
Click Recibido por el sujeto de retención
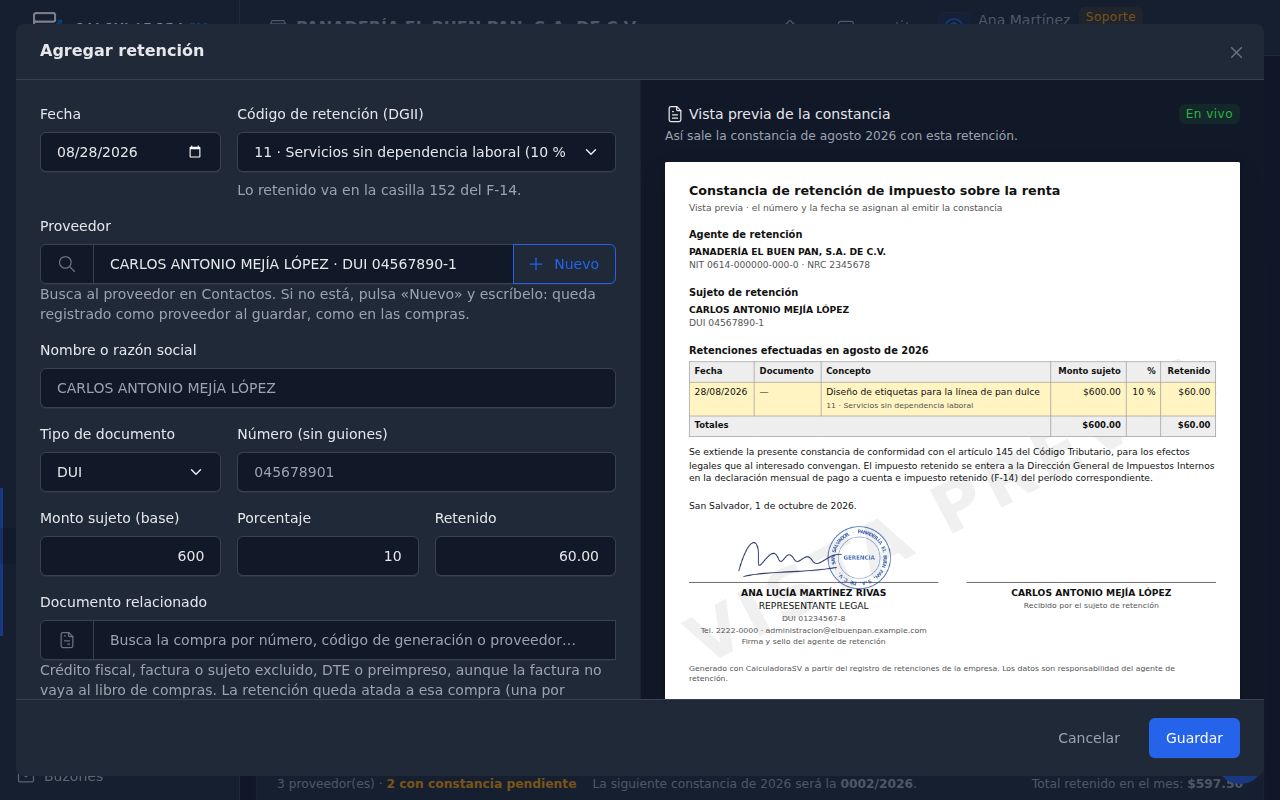tap(1091, 606)
